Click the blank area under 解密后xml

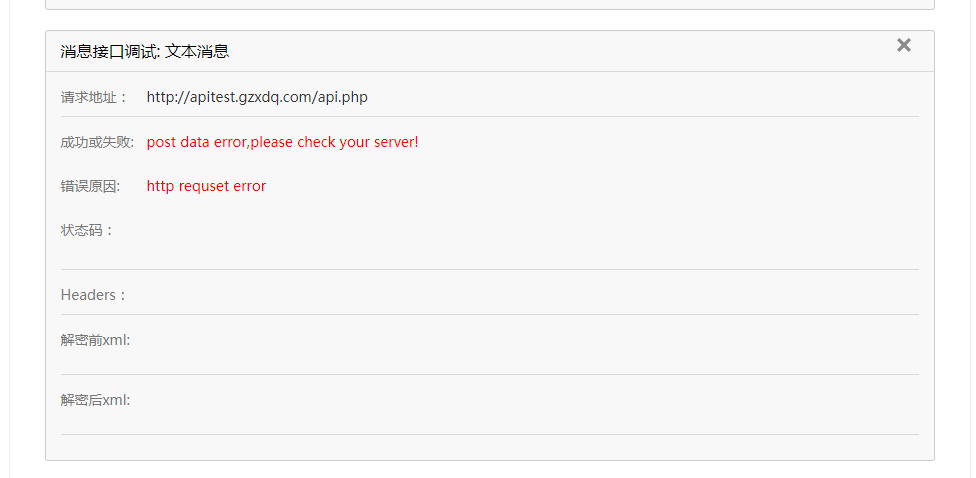click(x=489, y=421)
